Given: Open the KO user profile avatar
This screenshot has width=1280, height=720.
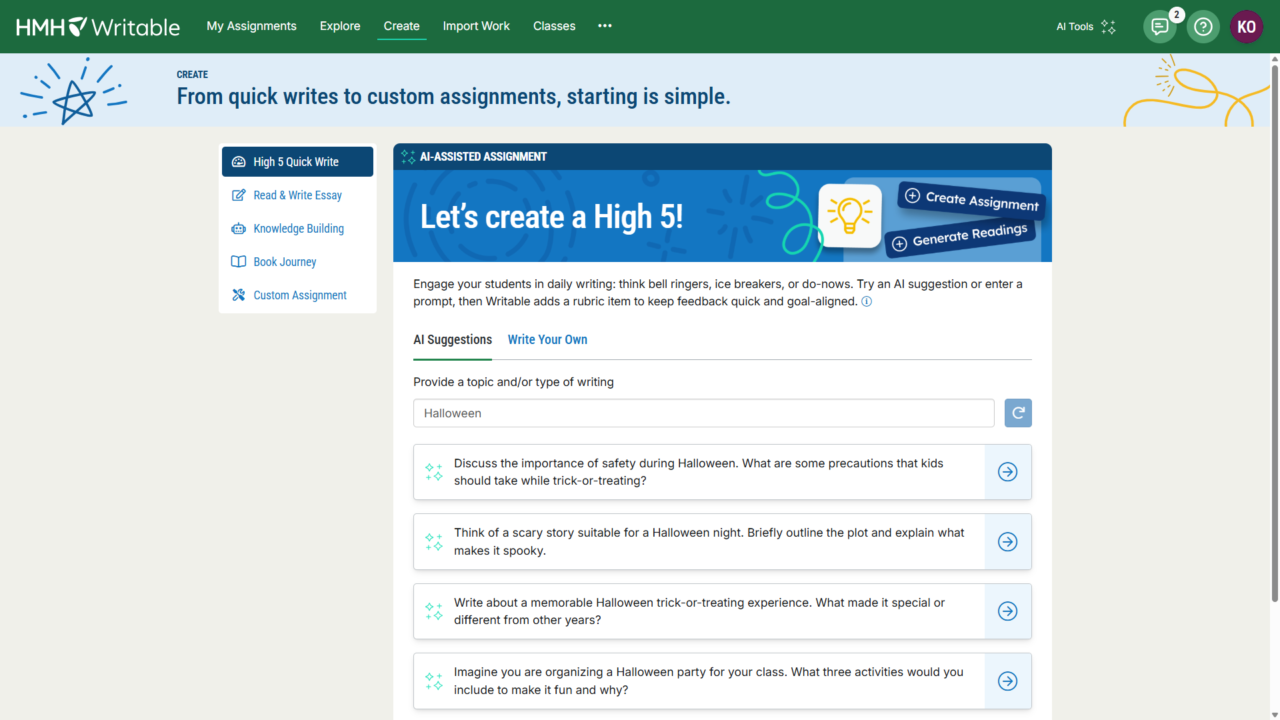Looking at the screenshot, I should 1246,27.
